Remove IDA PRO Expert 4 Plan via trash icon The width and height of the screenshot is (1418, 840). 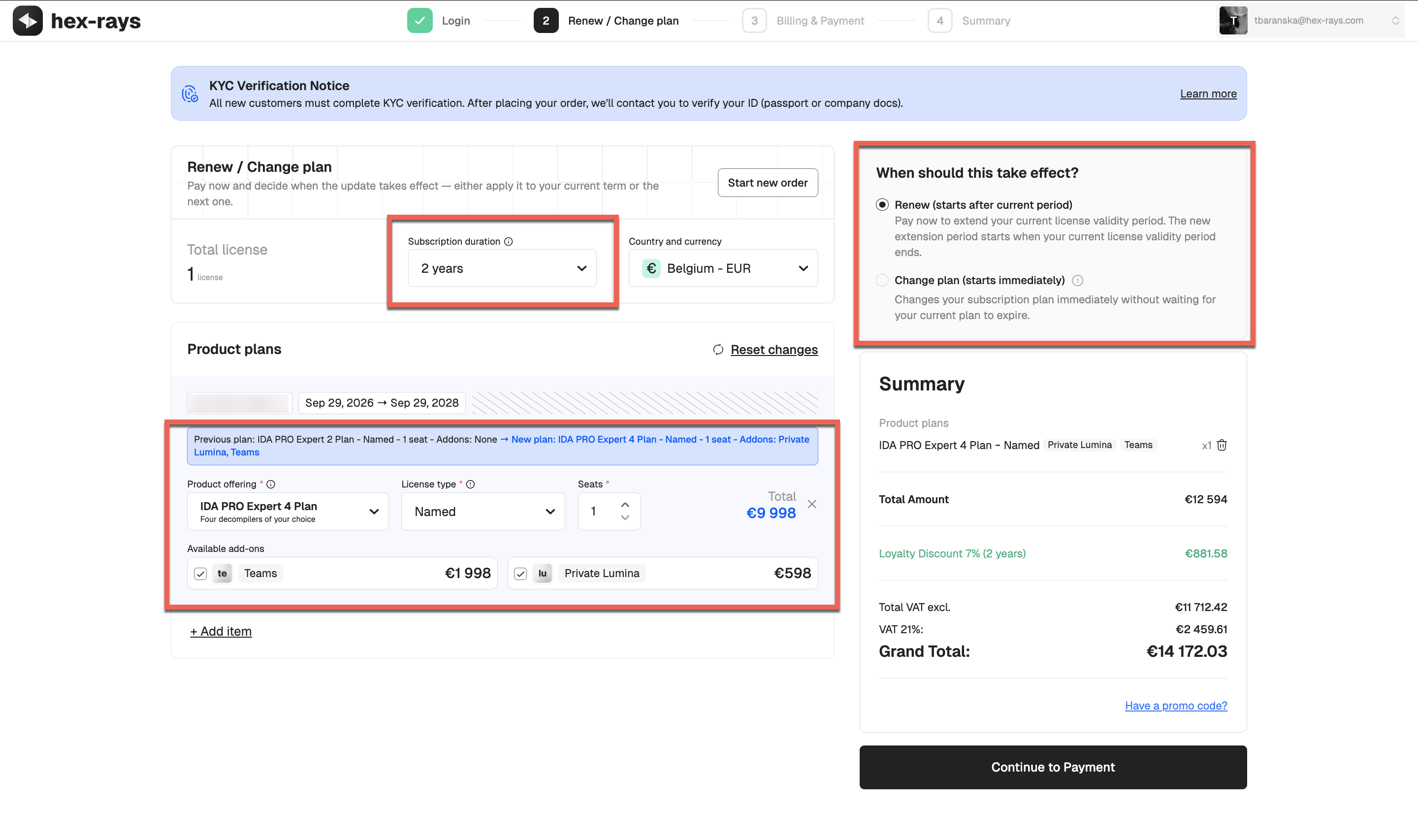[x=1222, y=446]
